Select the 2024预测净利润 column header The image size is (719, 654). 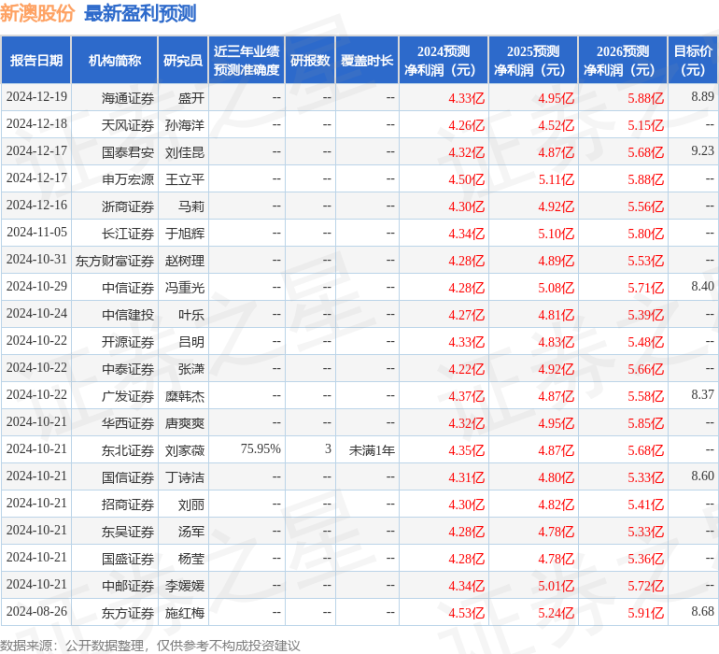click(443, 61)
